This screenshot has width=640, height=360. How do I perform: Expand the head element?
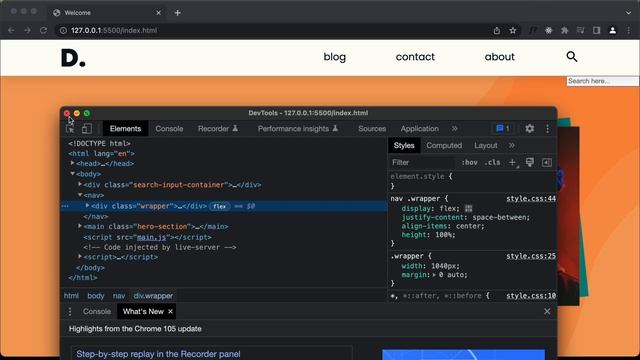pos(73,163)
